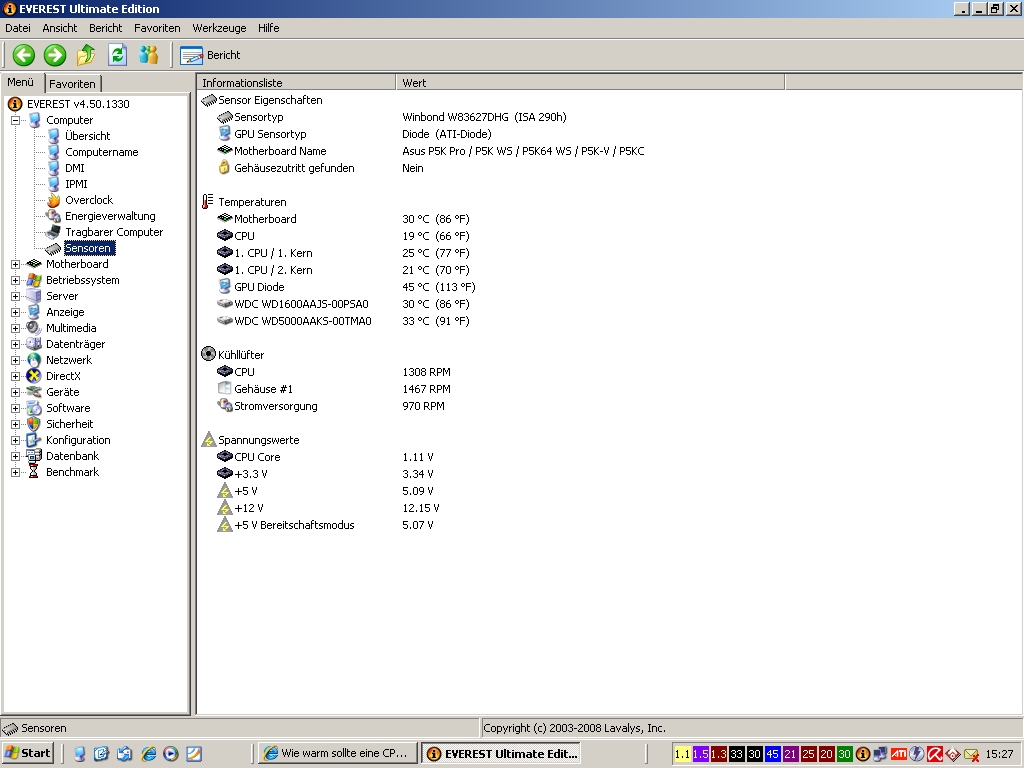Click the yellow 1.1 voltage tray icon
This screenshot has height=768, width=1024.
[682, 754]
